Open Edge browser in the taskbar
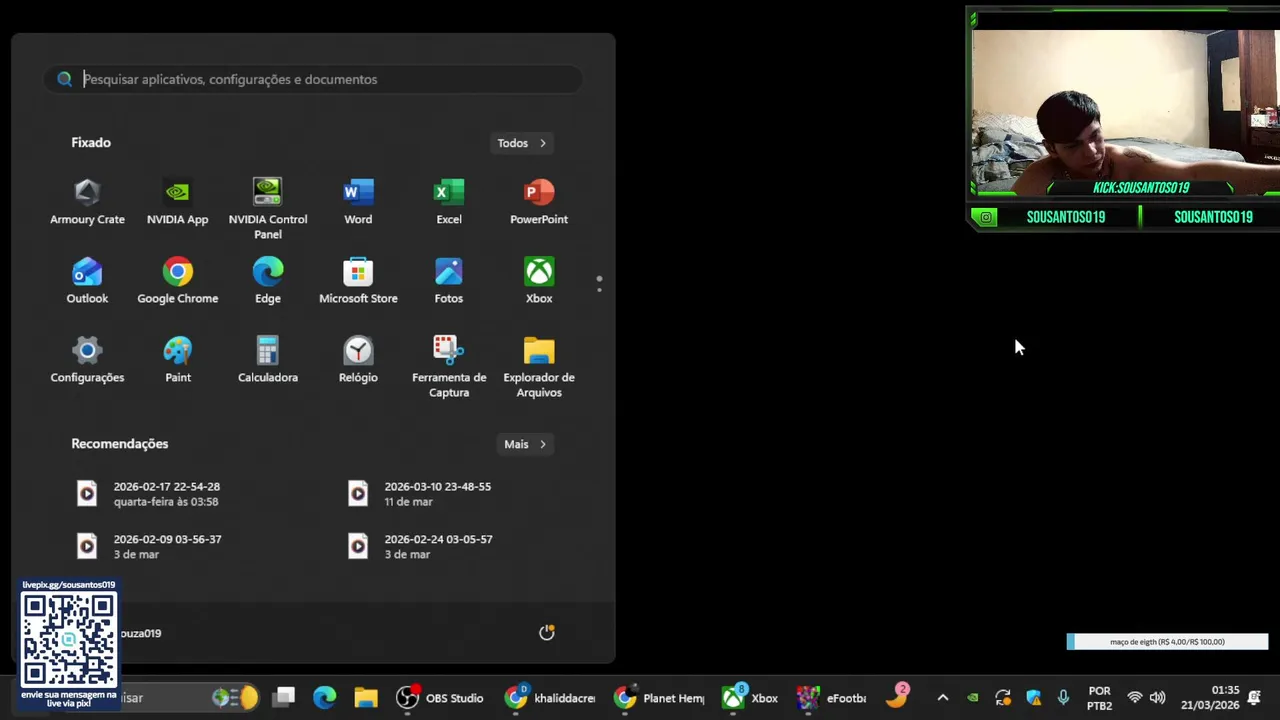The image size is (1280, 720). 325,698
